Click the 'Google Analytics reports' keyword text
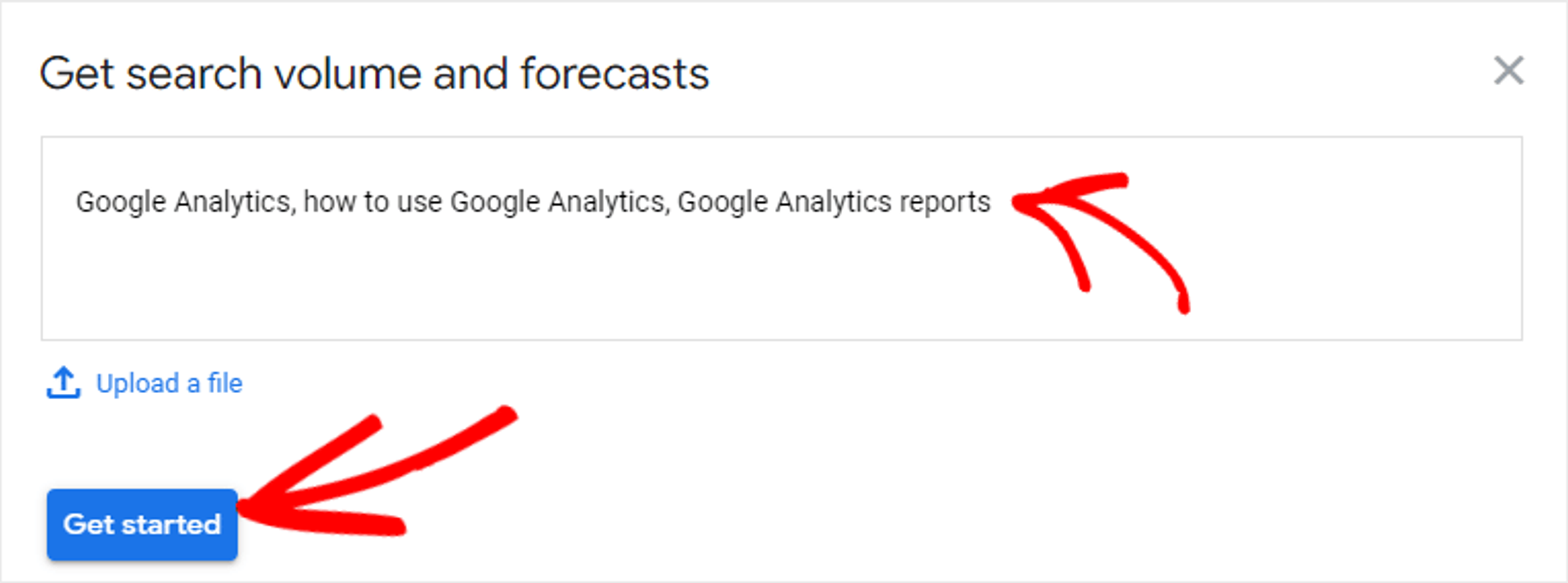The width and height of the screenshot is (1568, 583). pyautogui.click(x=834, y=202)
